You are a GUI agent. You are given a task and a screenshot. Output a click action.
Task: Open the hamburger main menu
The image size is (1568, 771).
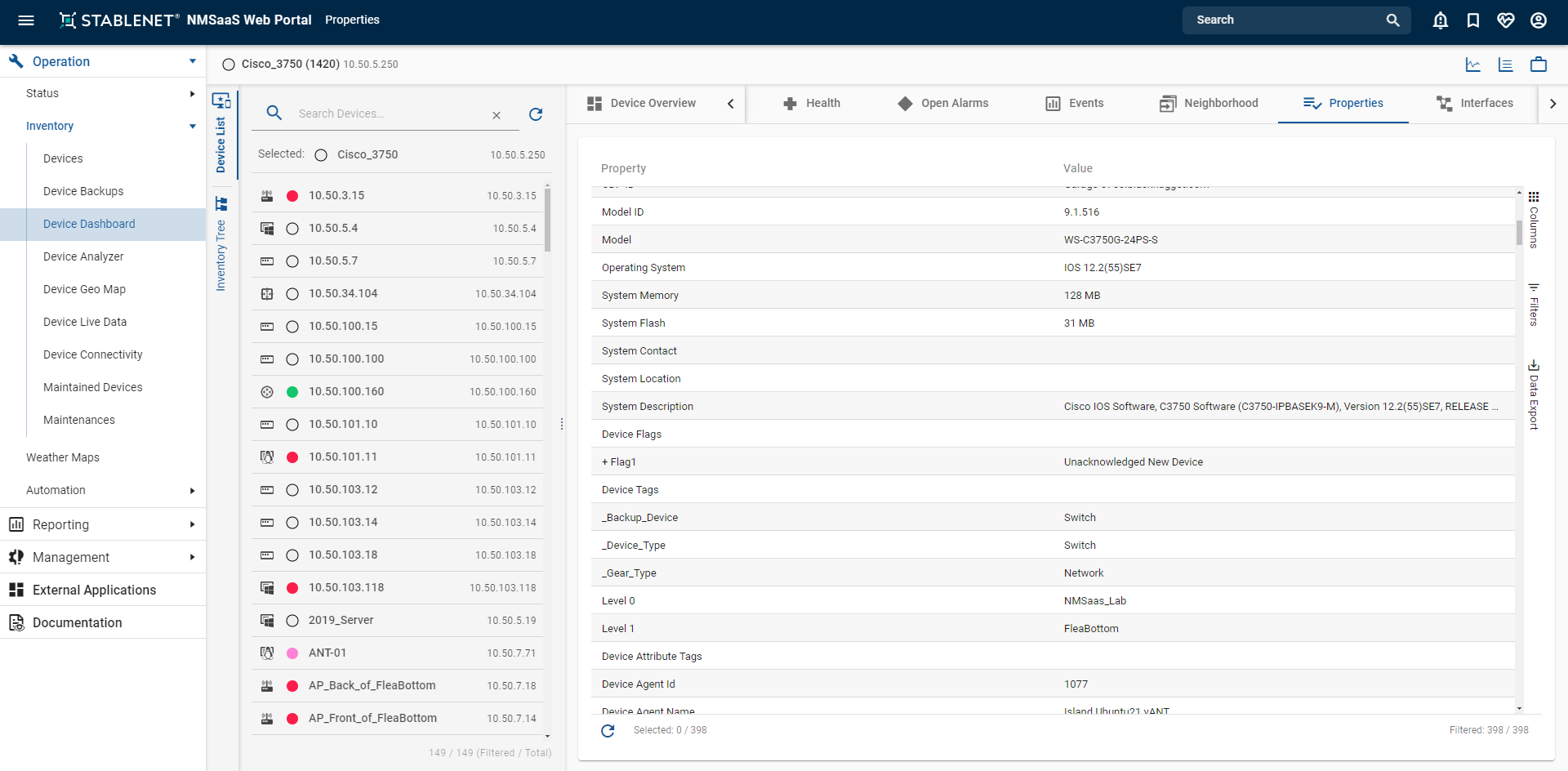[x=26, y=20]
